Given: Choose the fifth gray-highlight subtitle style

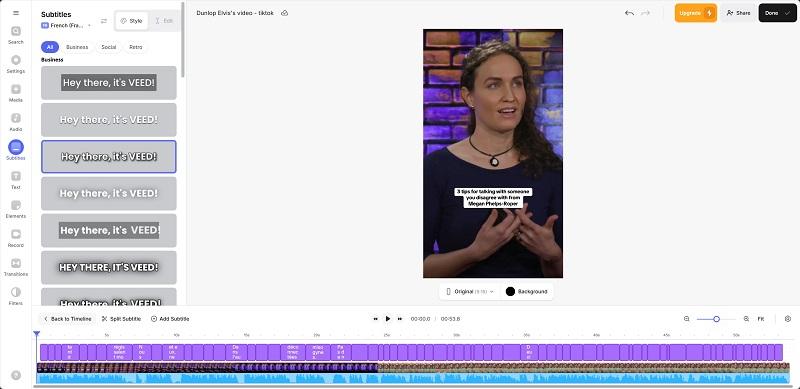Looking at the screenshot, I should tap(109, 230).
